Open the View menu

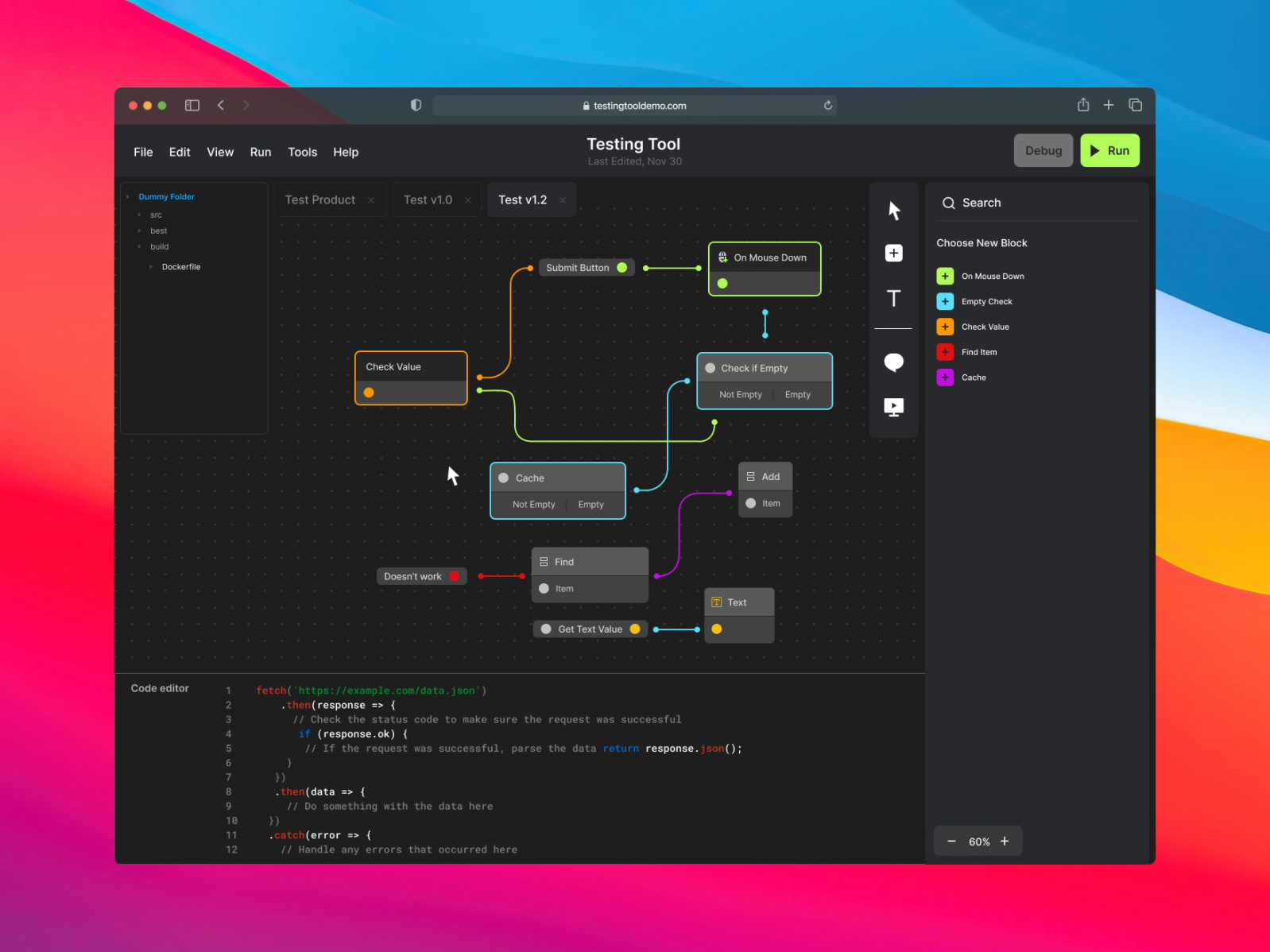pos(220,152)
